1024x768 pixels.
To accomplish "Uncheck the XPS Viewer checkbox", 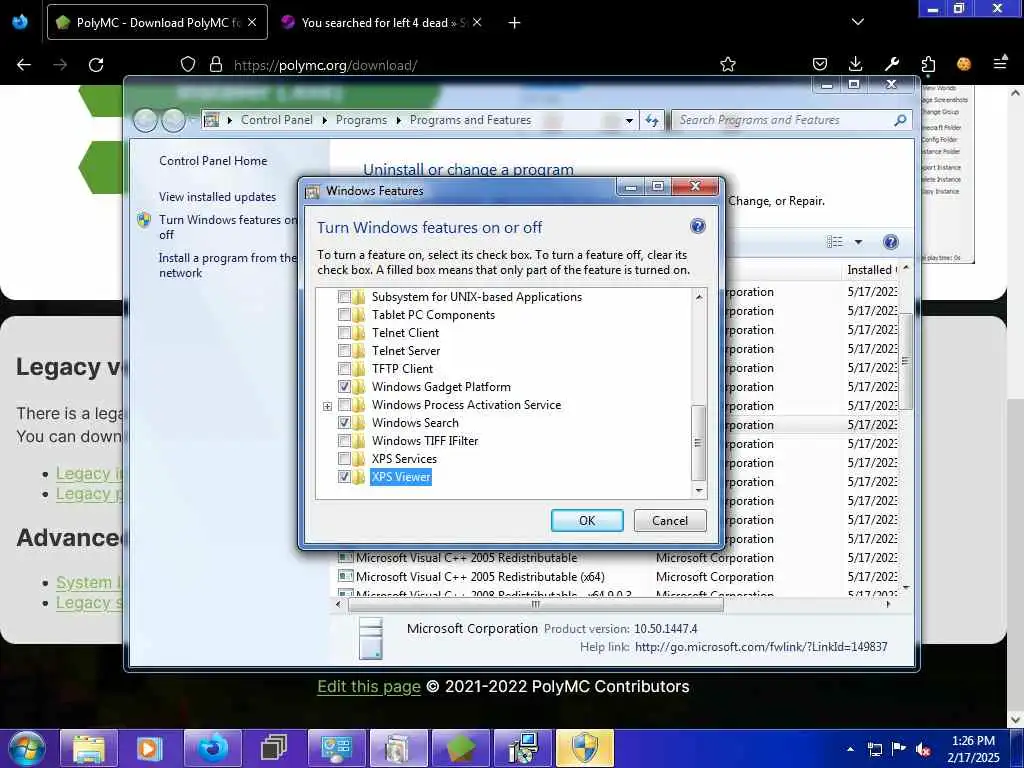I will point(344,477).
